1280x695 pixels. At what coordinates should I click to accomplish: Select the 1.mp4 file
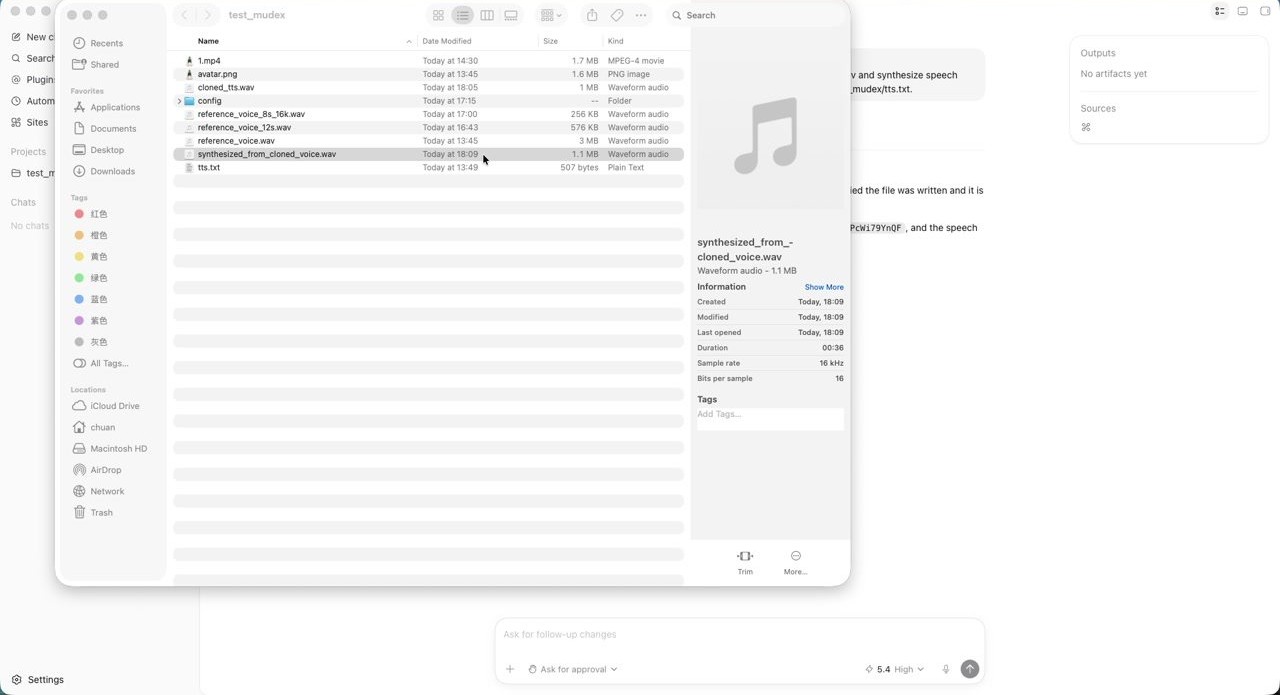coord(428,61)
